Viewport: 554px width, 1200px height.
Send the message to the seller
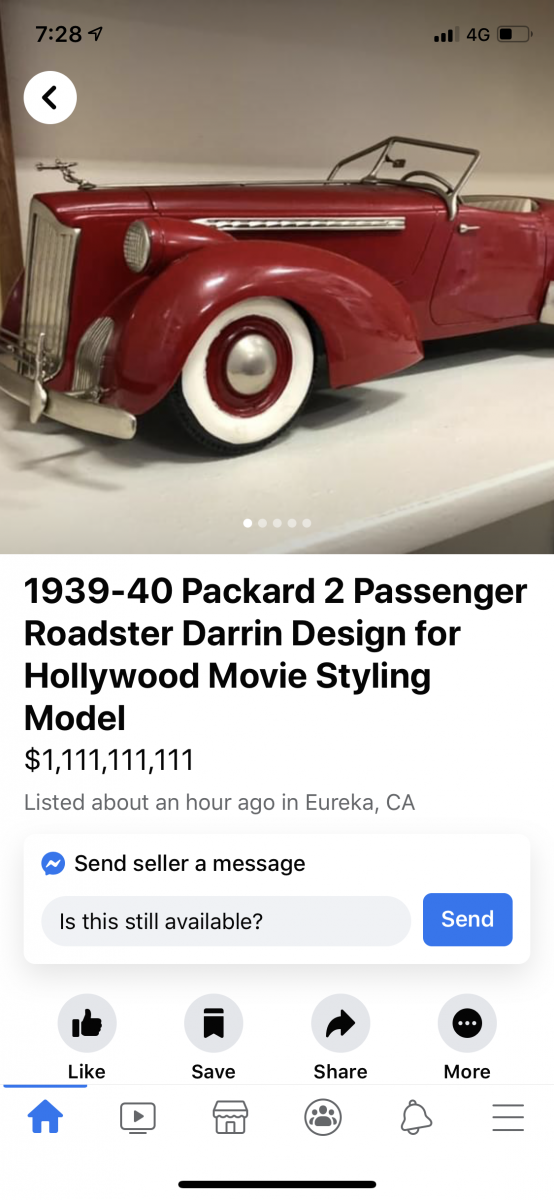click(x=467, y=919)
